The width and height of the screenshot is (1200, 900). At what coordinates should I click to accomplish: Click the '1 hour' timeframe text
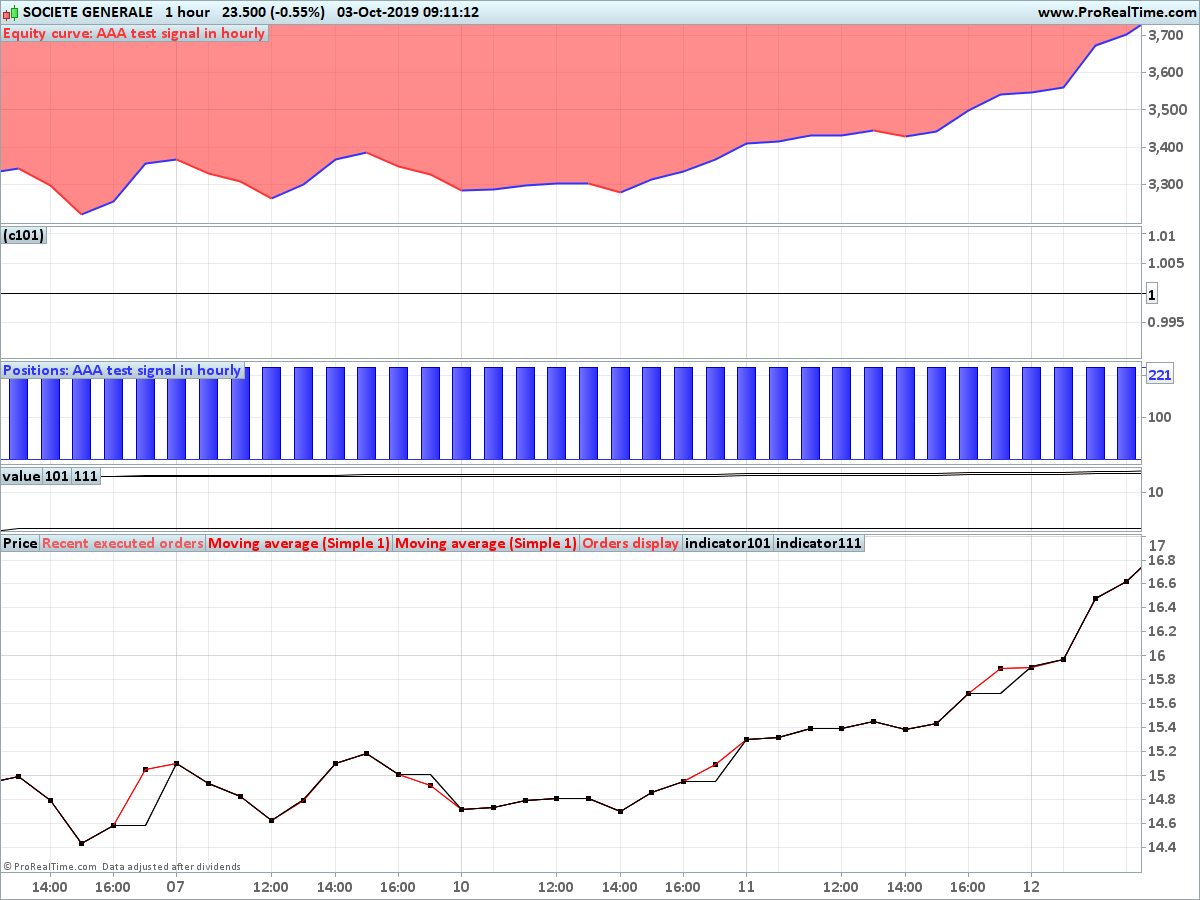(187, 12)
